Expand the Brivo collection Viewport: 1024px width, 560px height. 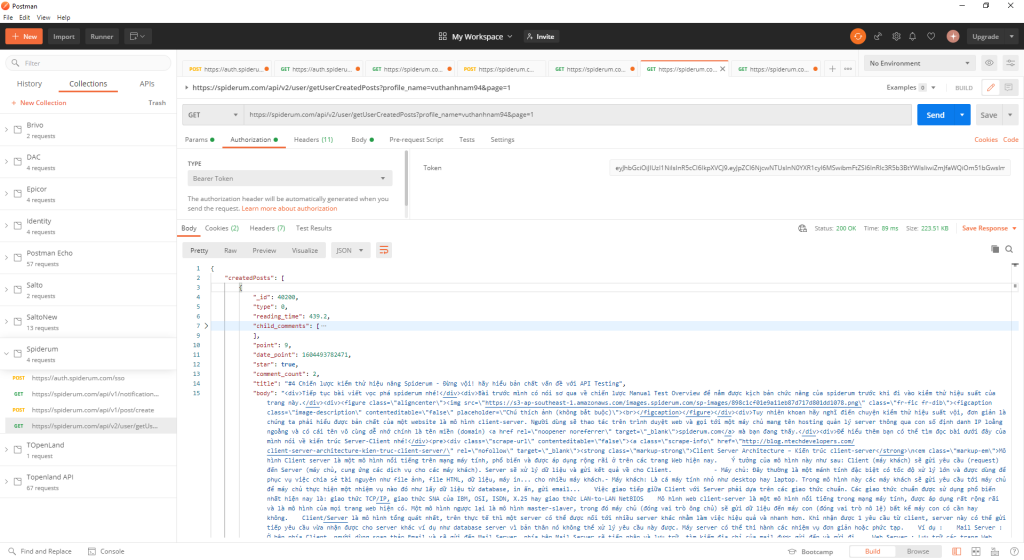point(7,130)
